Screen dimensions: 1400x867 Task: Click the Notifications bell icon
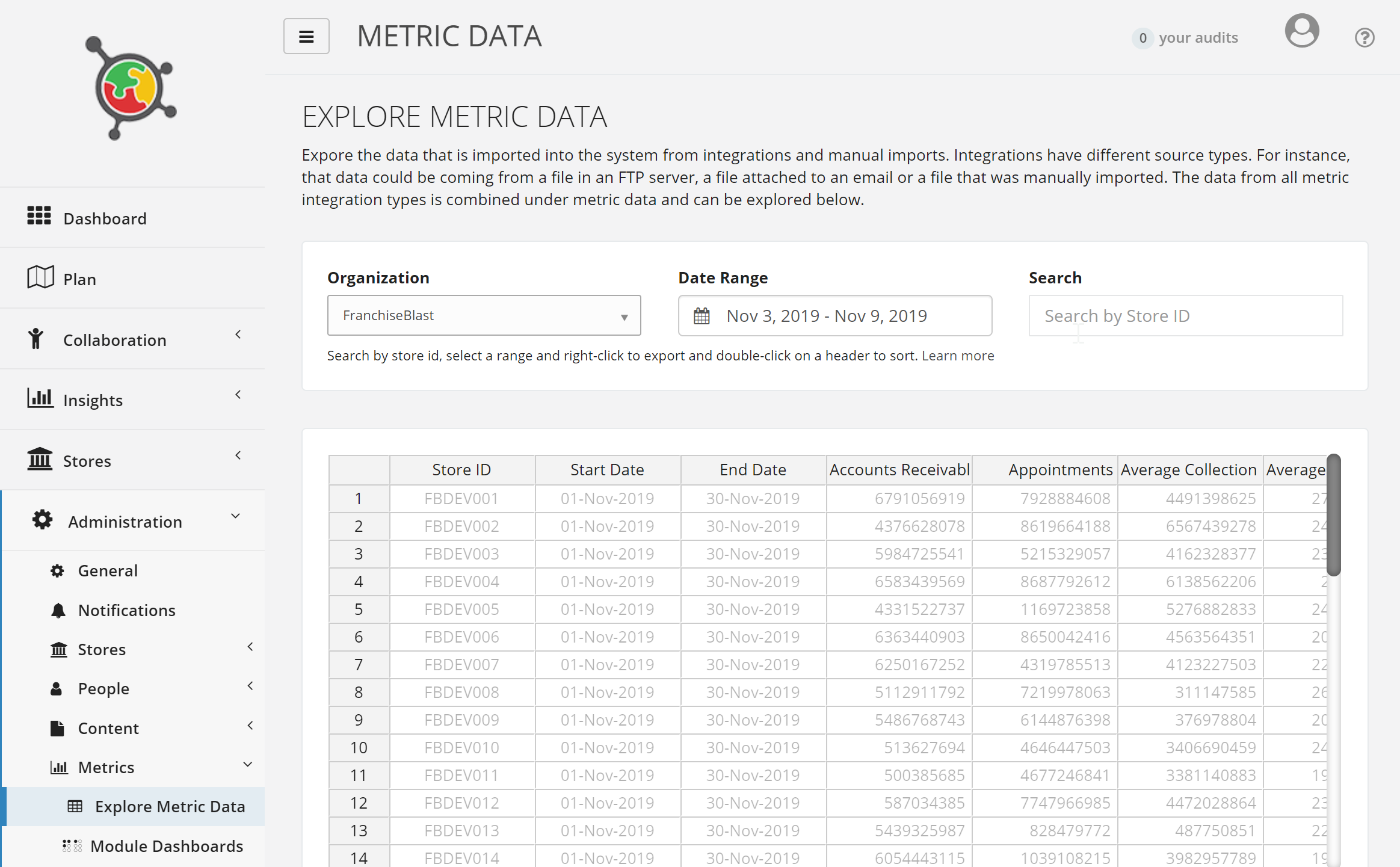(58, 611)
